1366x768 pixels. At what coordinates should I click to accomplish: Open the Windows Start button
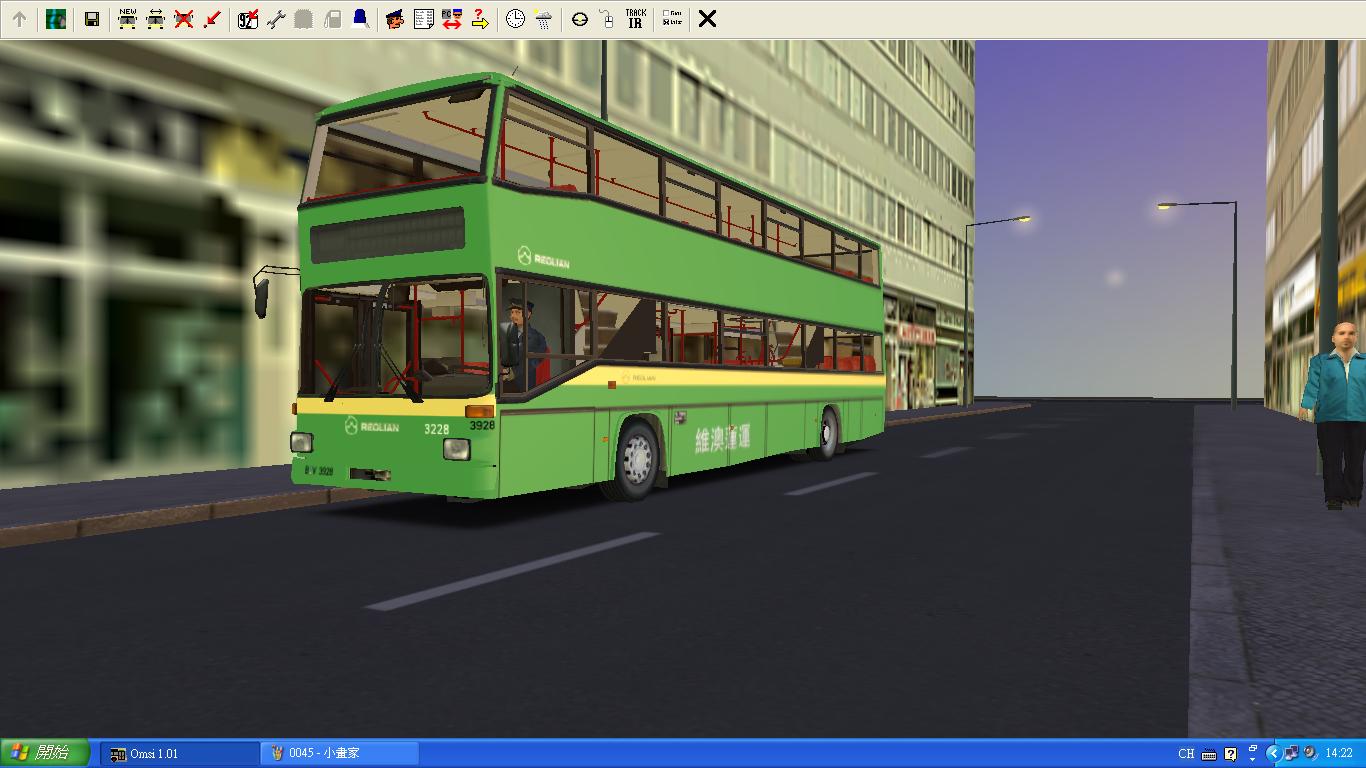45,753
